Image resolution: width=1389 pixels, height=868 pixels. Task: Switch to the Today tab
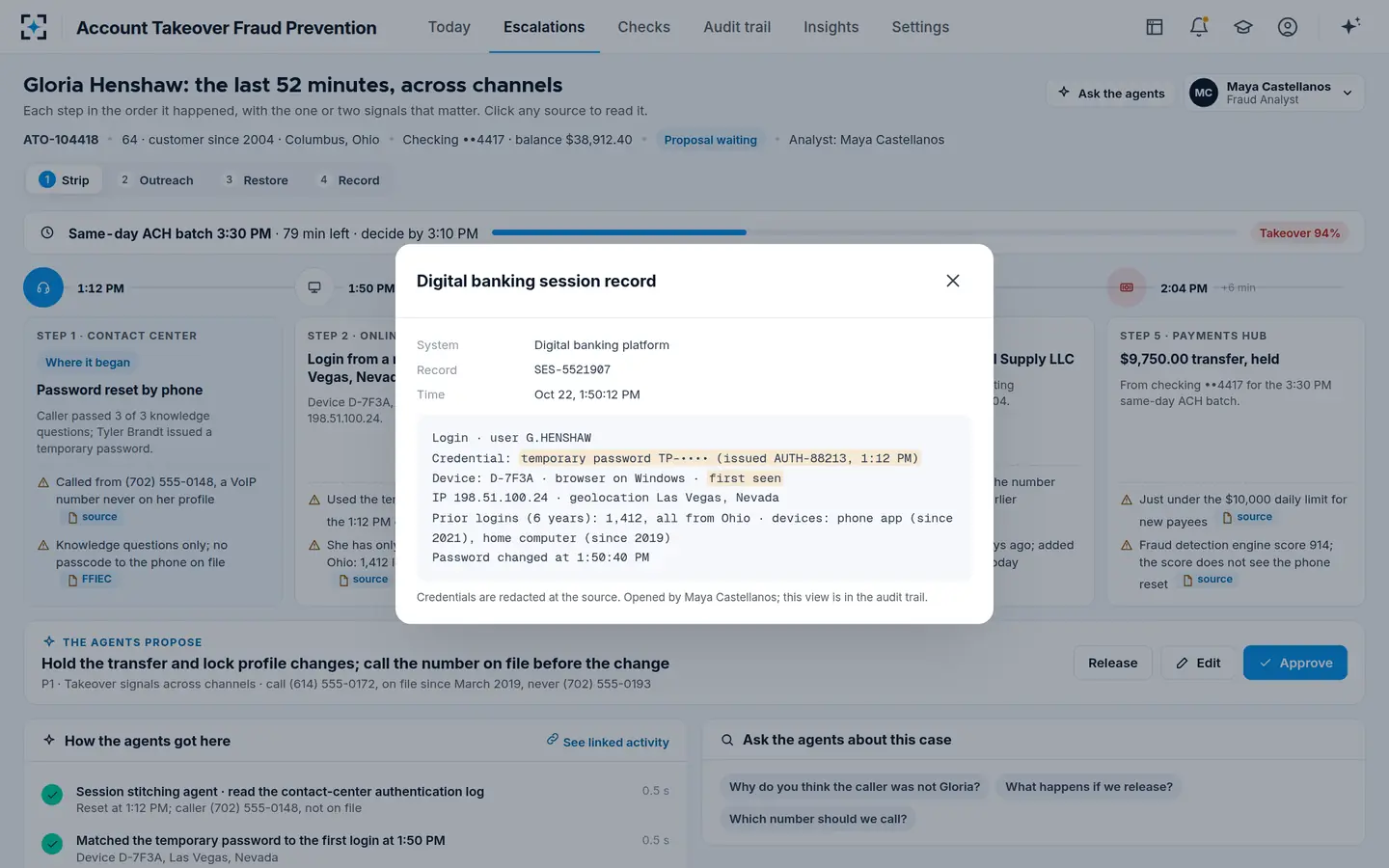[x=449, y=27]
